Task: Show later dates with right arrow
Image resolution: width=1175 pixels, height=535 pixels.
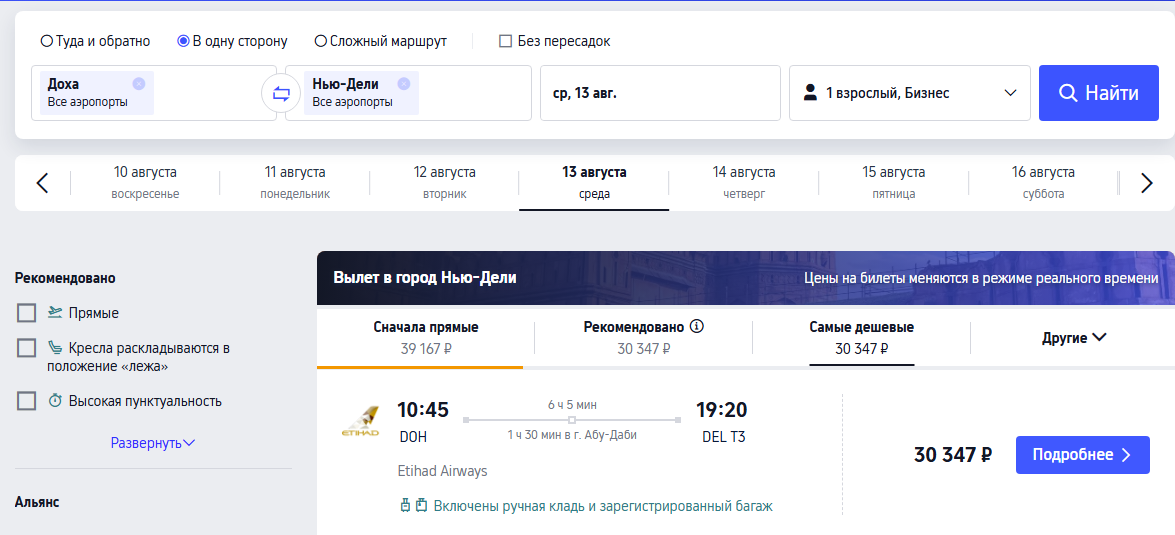Action: pos(1147,183)
